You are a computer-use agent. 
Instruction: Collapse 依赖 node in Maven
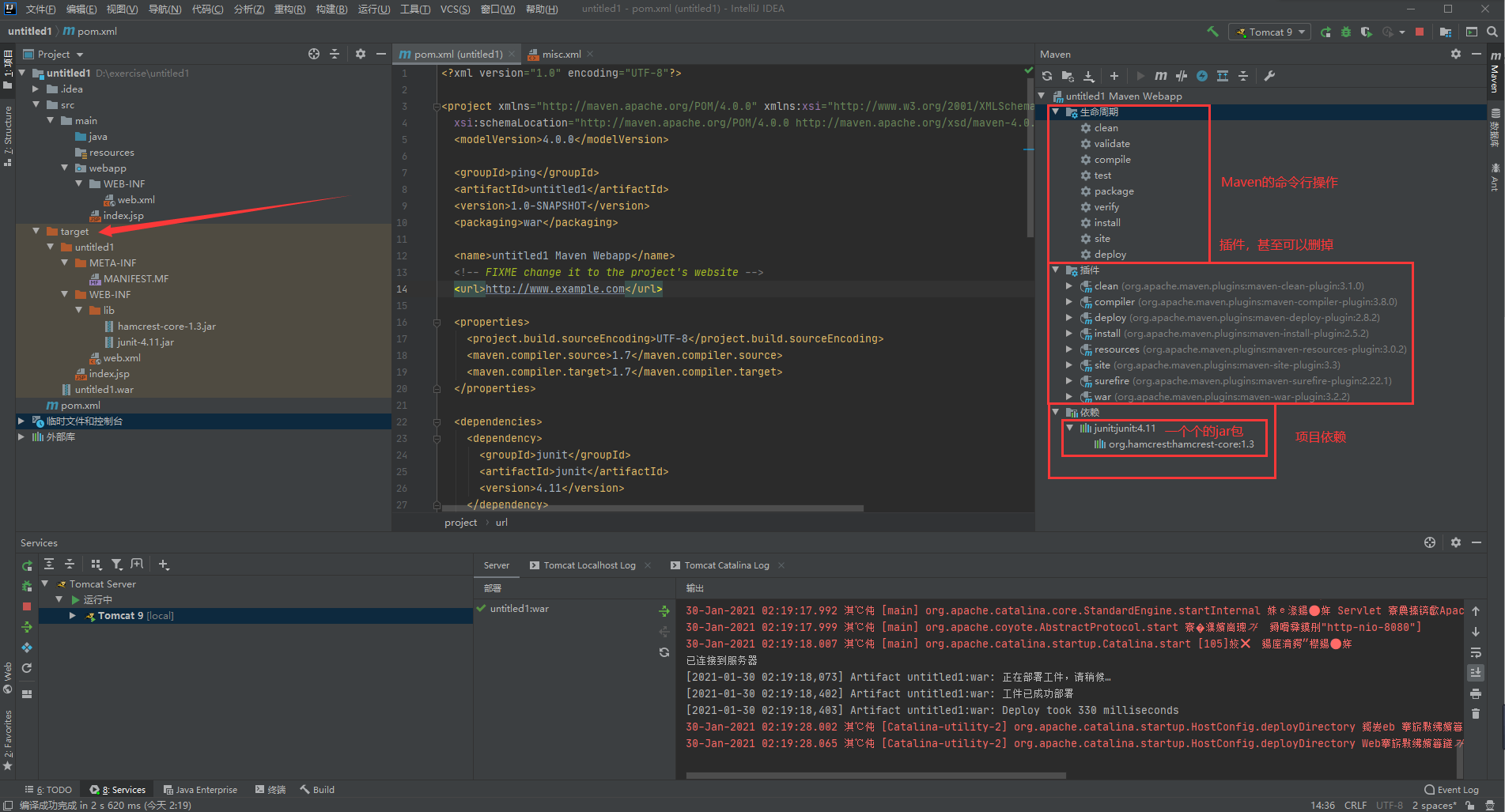[1055, 412]
